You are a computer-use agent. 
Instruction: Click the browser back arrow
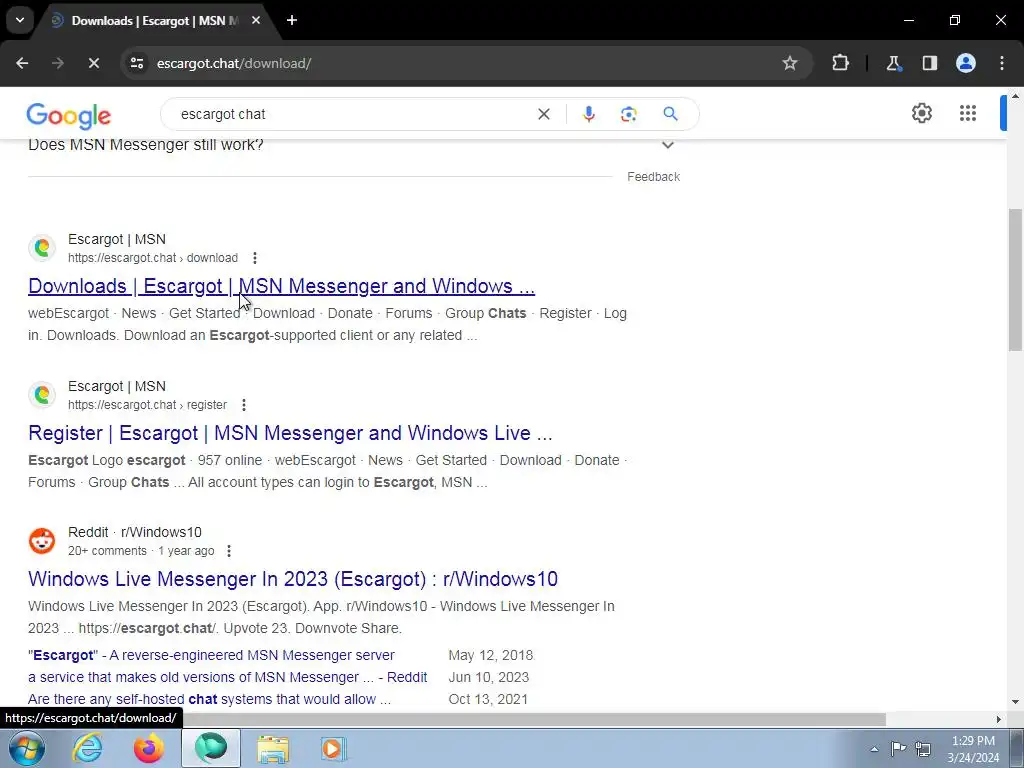tap(22, 63)
